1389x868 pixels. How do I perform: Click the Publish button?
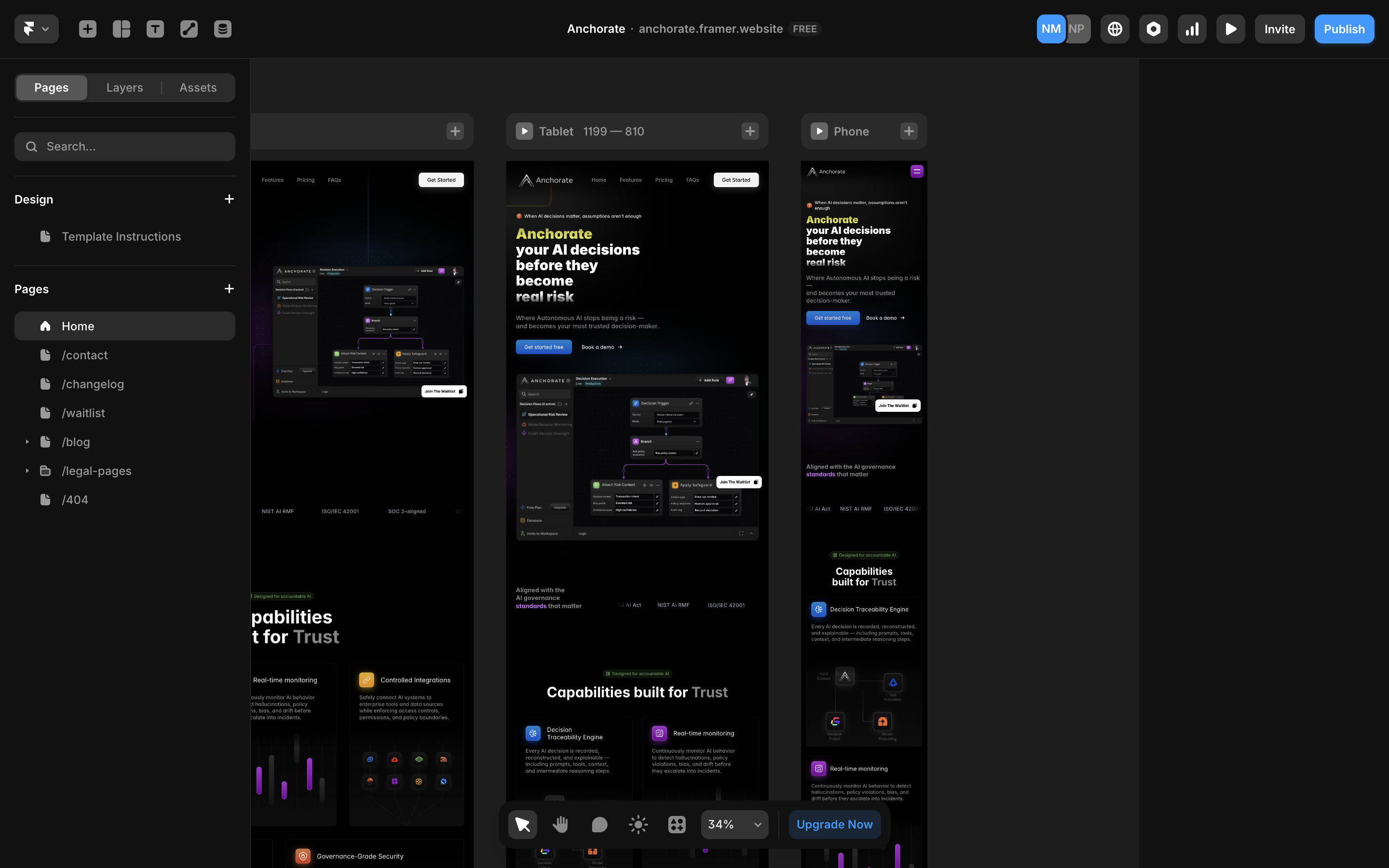pyautogui.click(x=1344, y=29)
